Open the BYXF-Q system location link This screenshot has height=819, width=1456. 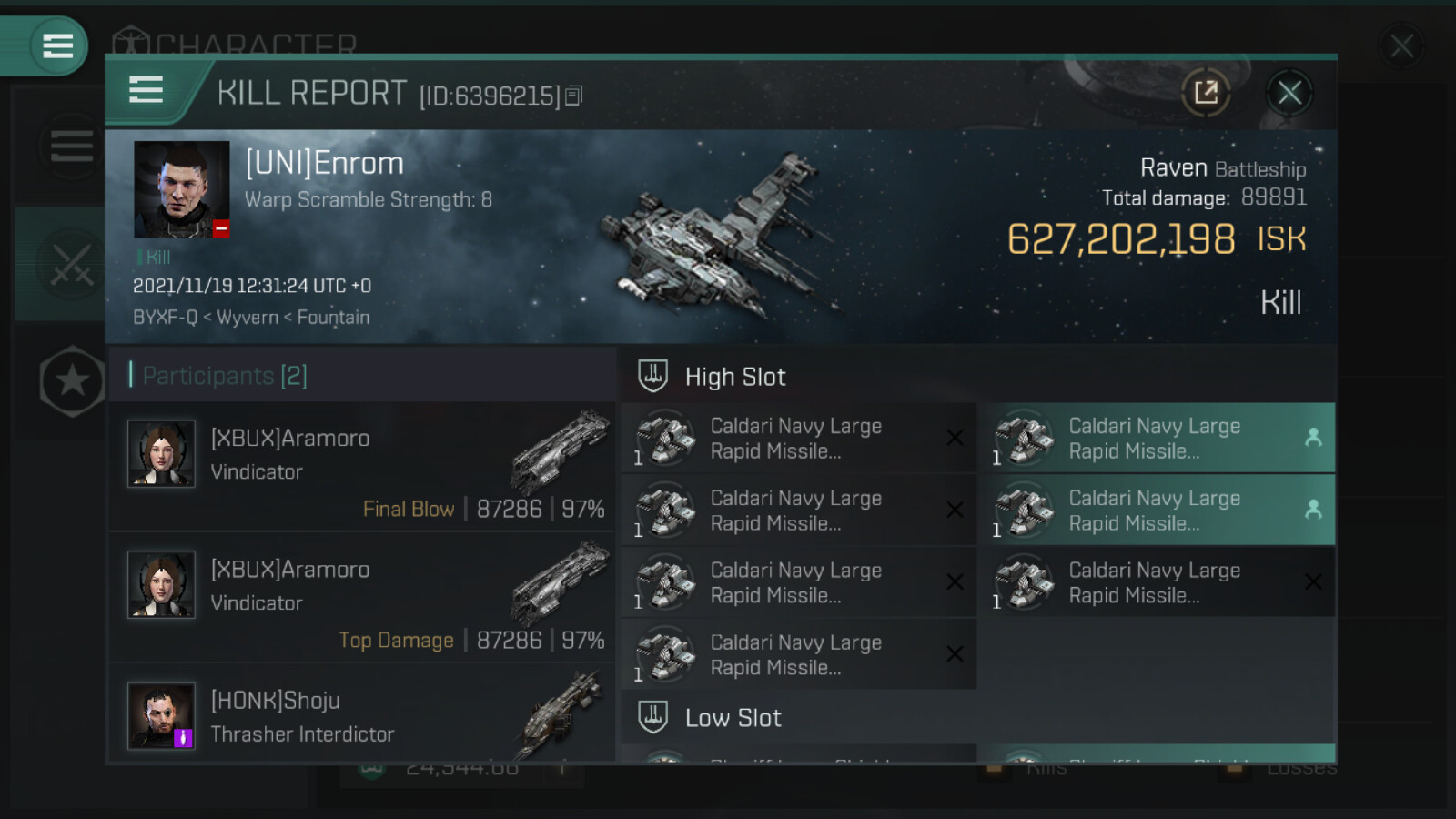(165, 317)
